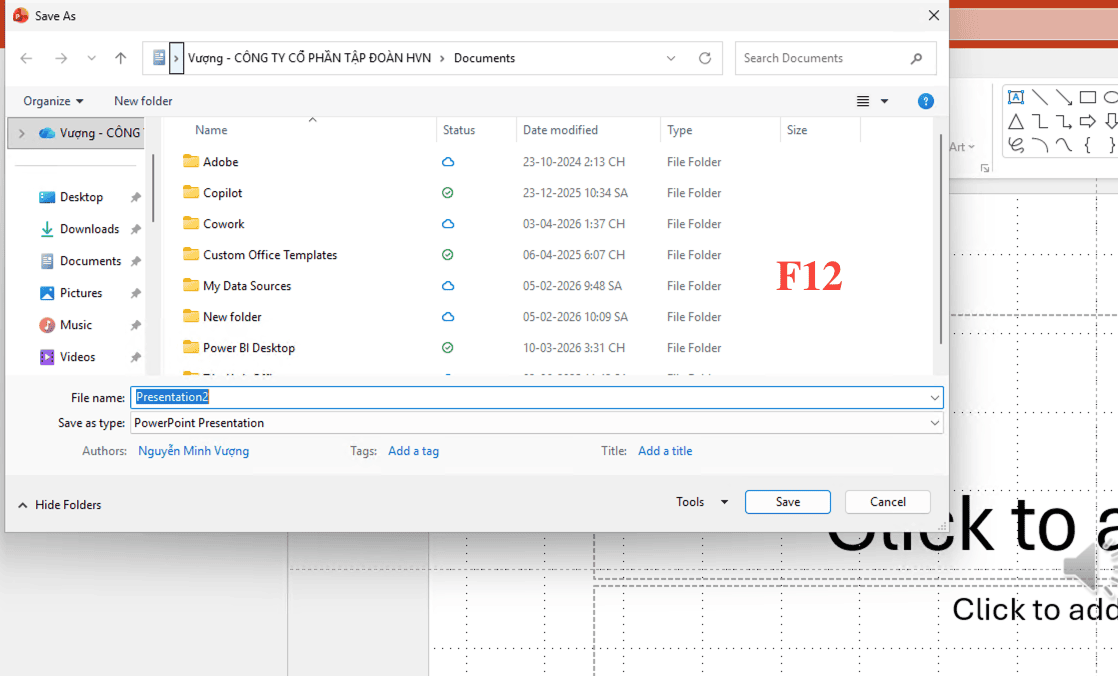Click the Cancel button
Viewport: 1118px width, 676px height.
[888, 502]
